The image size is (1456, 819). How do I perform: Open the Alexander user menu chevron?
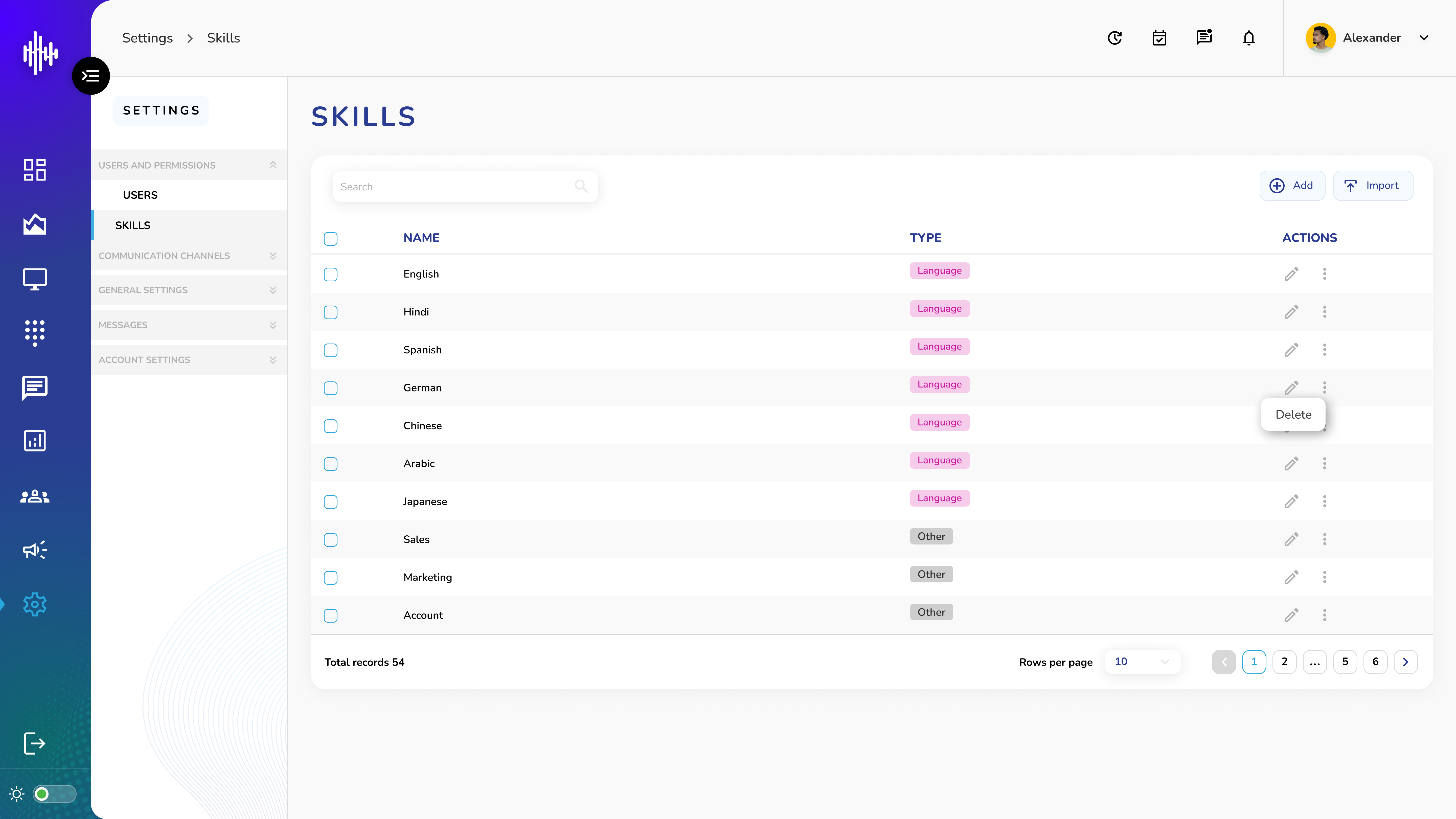point(1424,38)
